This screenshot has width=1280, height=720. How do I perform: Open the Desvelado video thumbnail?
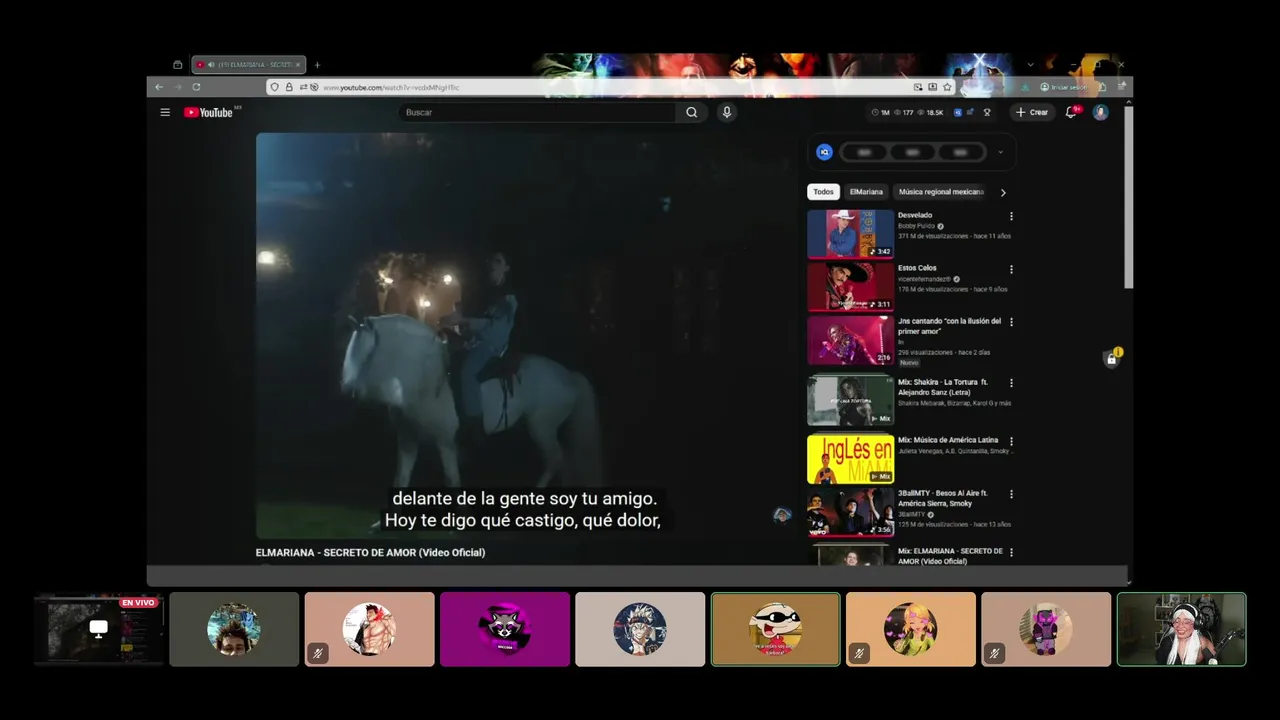[x=851, y=234]
